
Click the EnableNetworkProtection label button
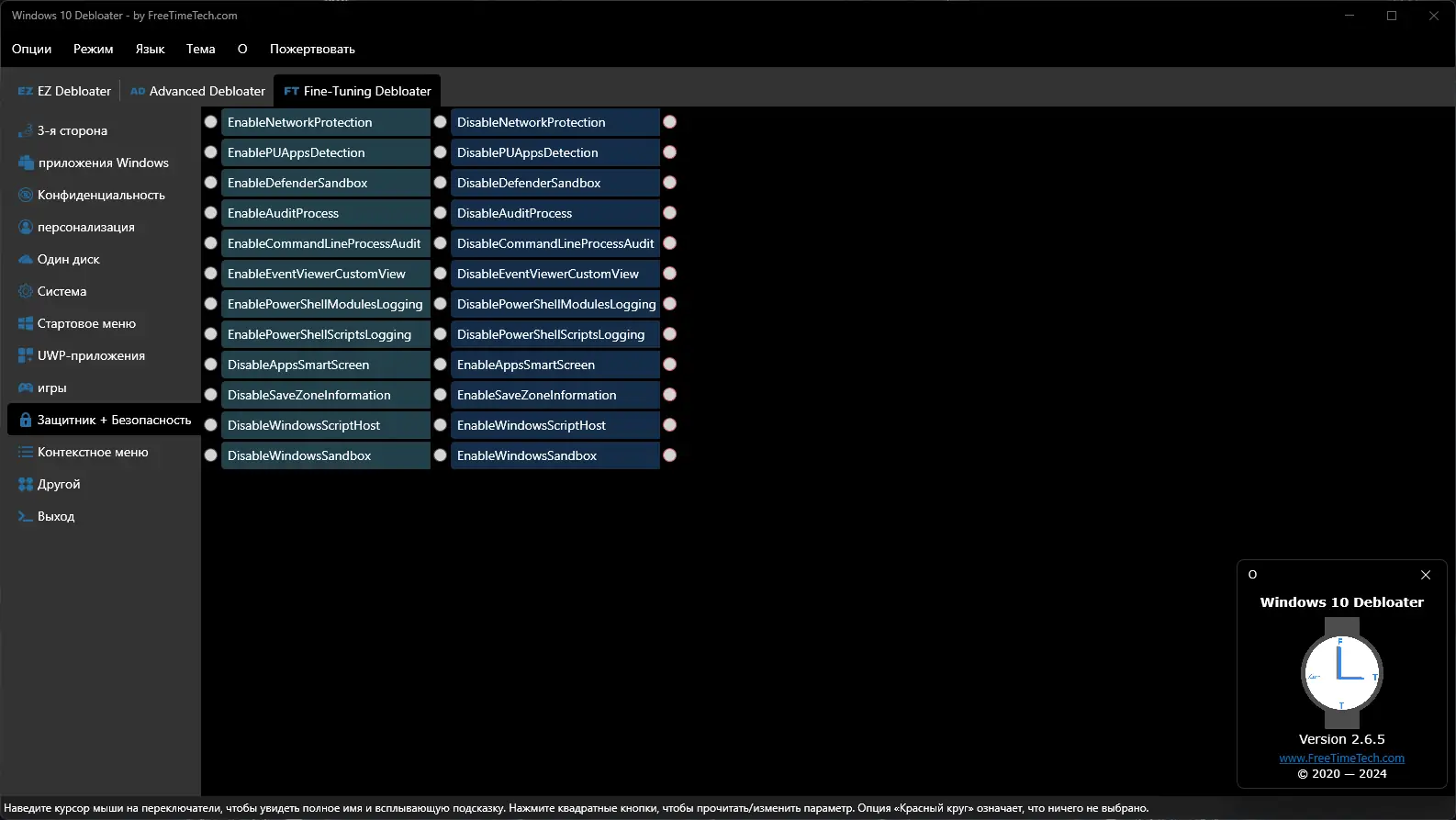pos(326,122)
